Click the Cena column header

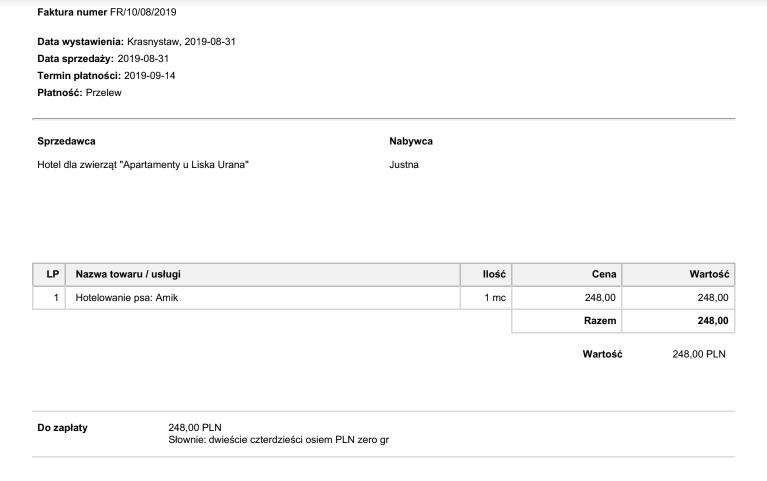coord(567,275)
